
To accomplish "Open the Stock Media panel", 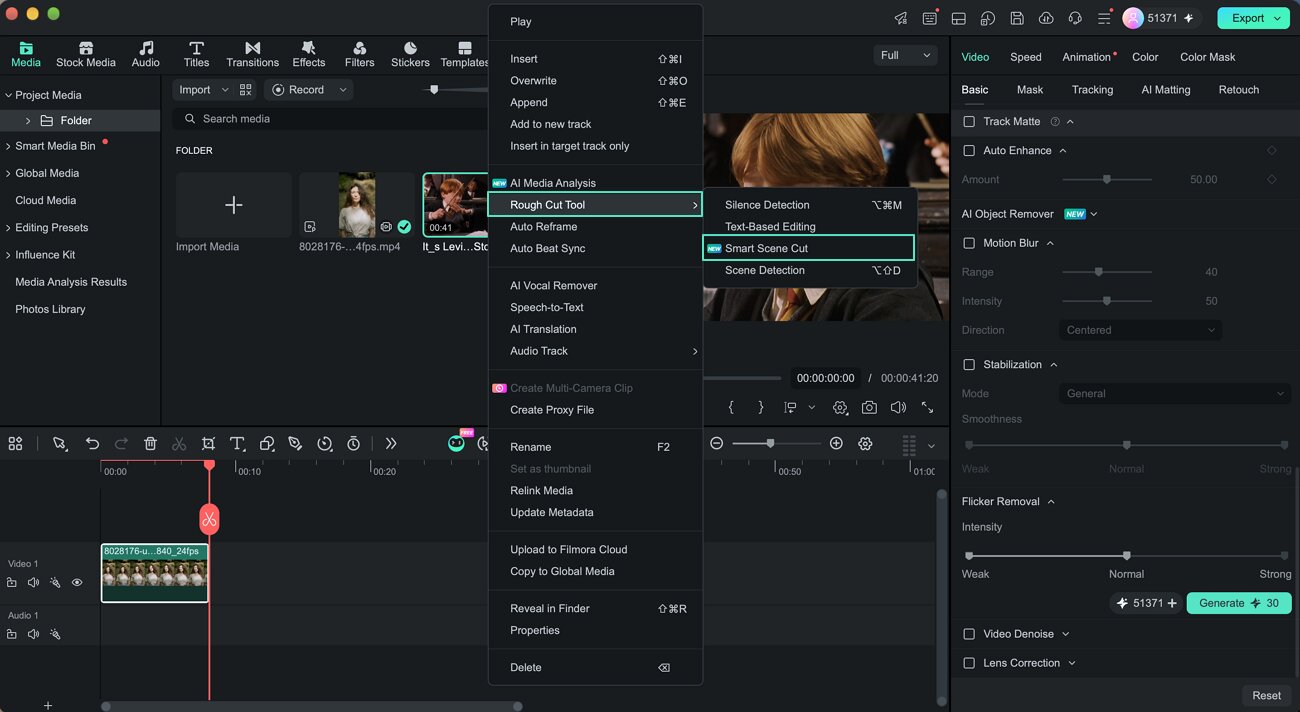I will click(x=86, y=54).
